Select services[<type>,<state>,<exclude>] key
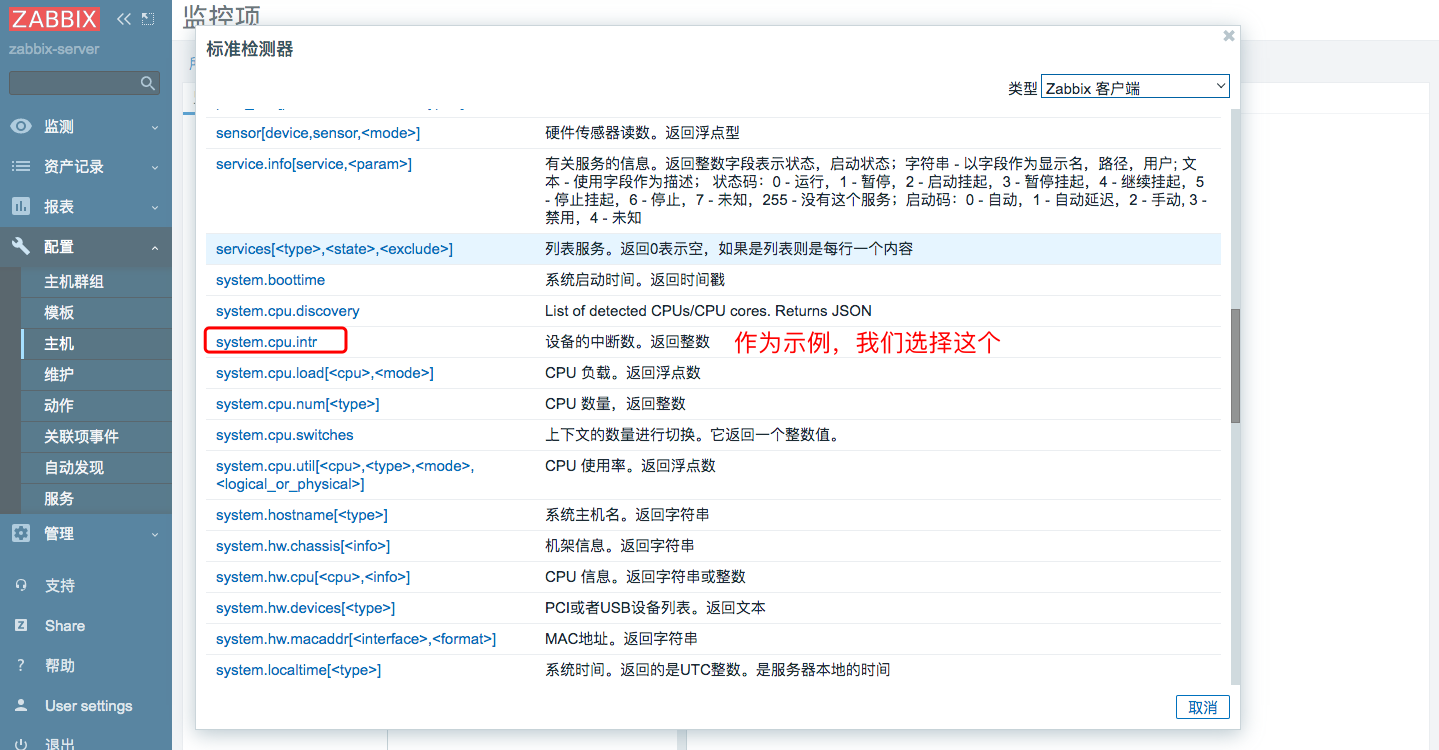The width and height of the screenshot is (1439, 750). [334, 249]
